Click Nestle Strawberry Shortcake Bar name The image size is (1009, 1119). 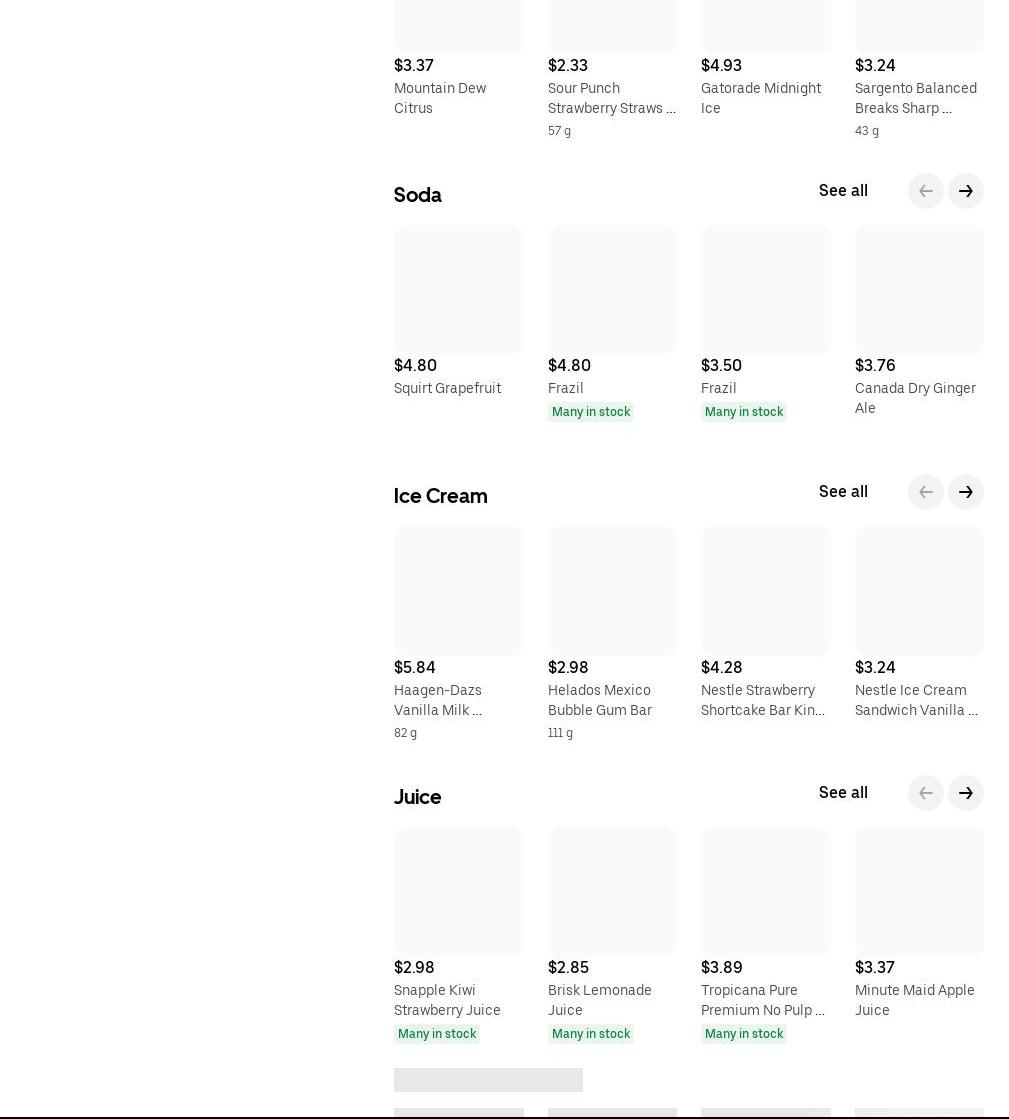[x=763, y=700]
